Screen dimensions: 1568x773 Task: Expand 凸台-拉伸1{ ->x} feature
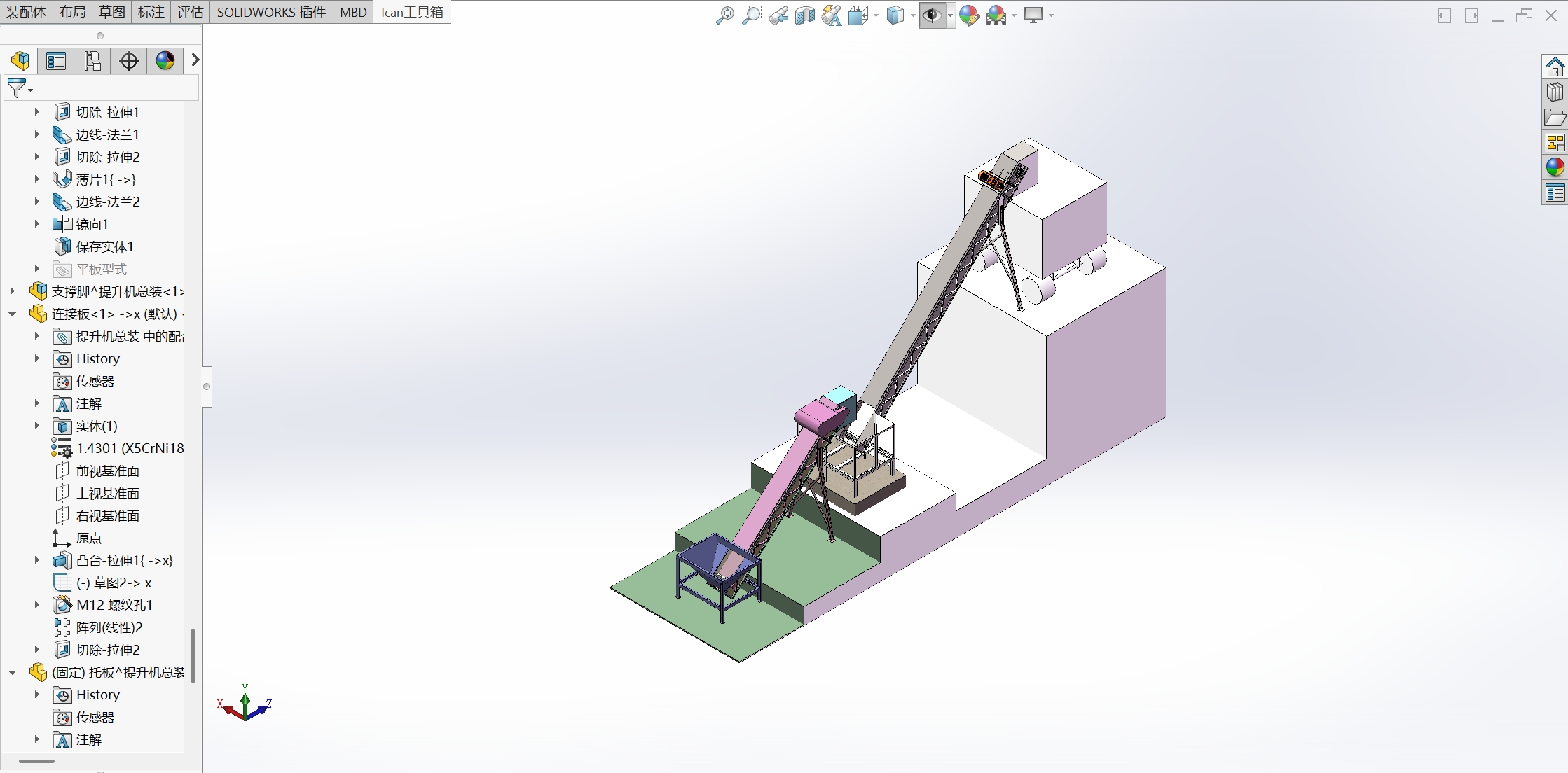click(36, 560)
